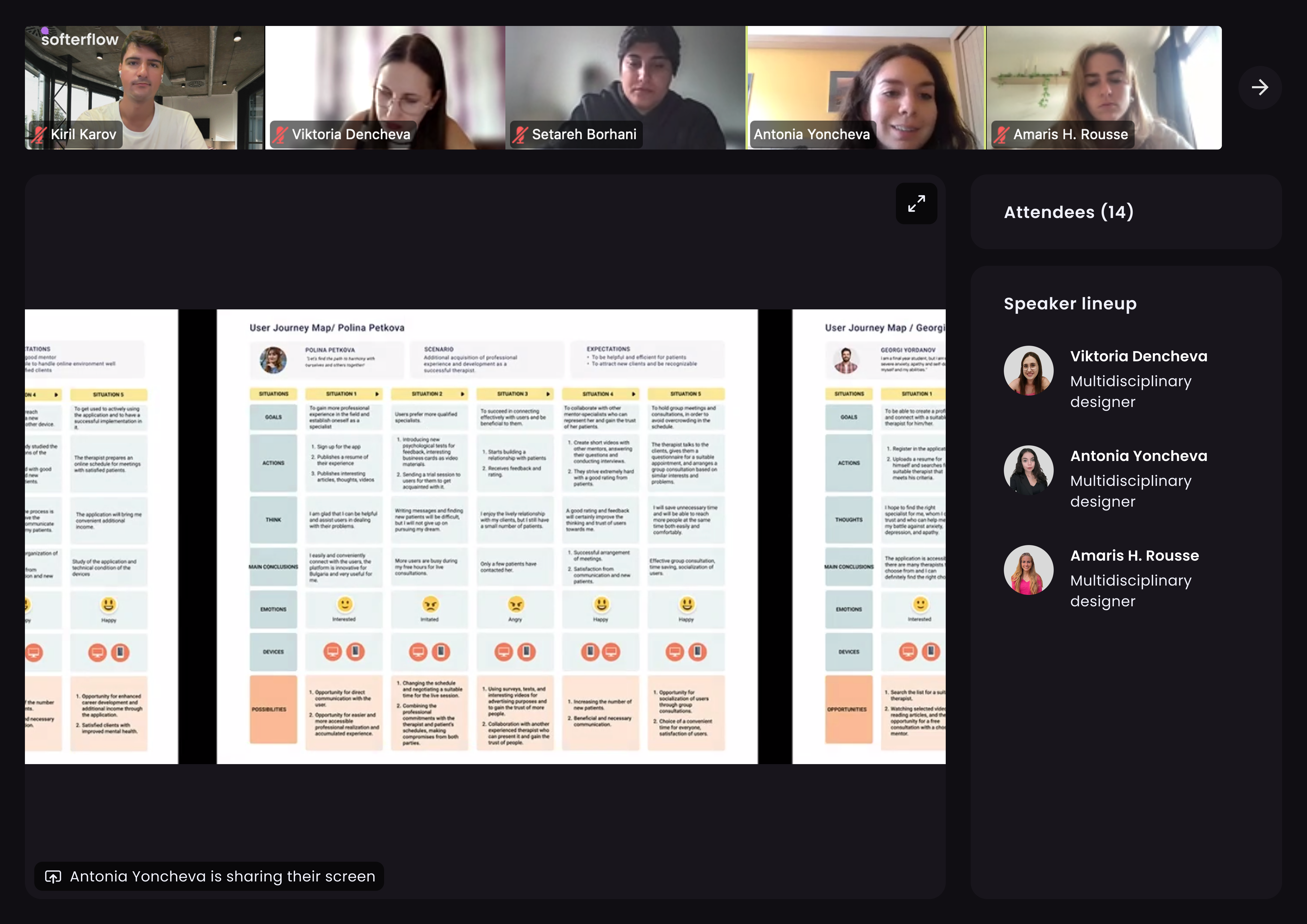The image size is (1307, 924).
Task: Click Kiril Karov's muted microphone icon
Action: click(39, 134)
